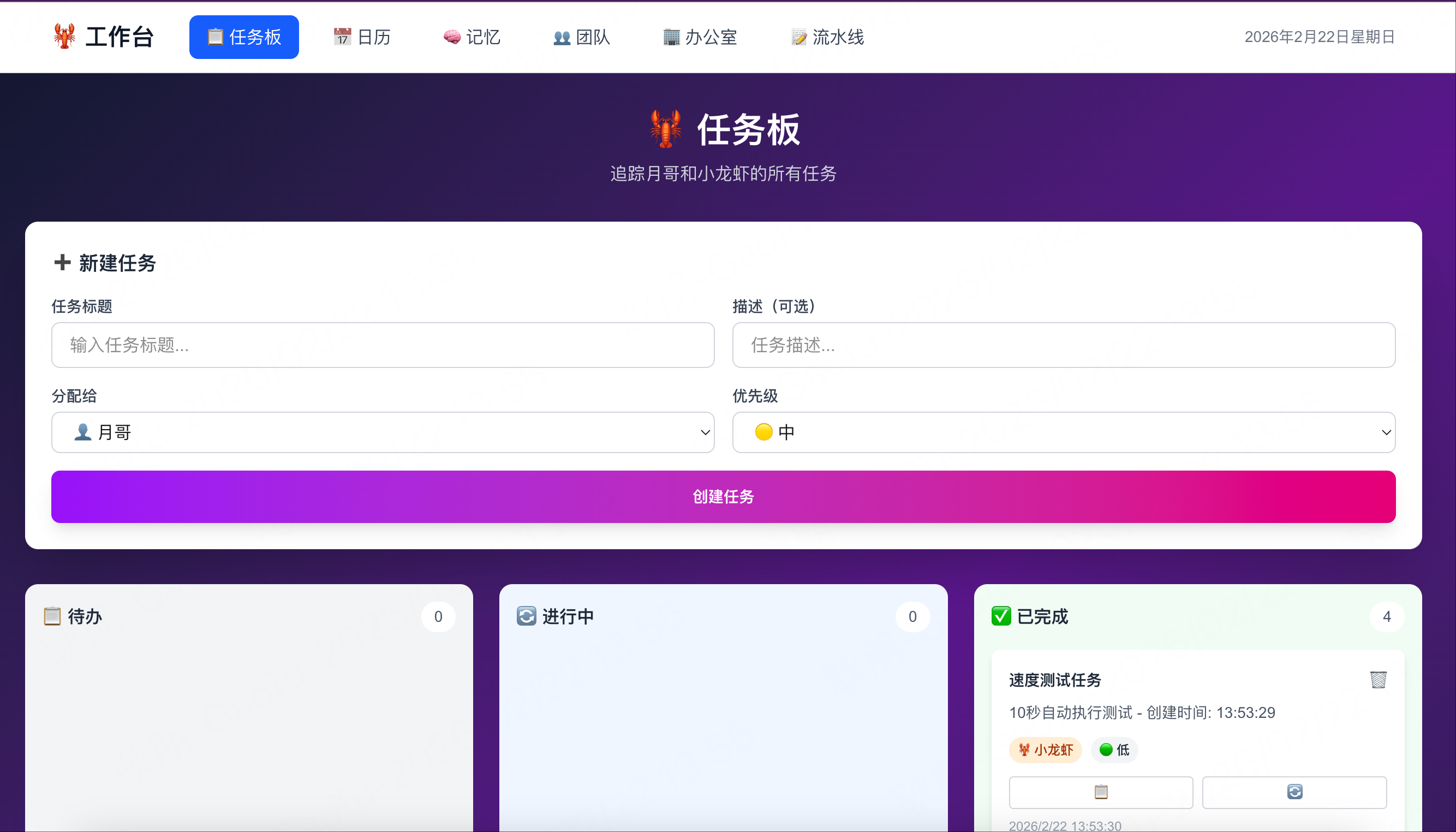
Task: Focus the 任务标题 input field
Action: coord(382,344)
